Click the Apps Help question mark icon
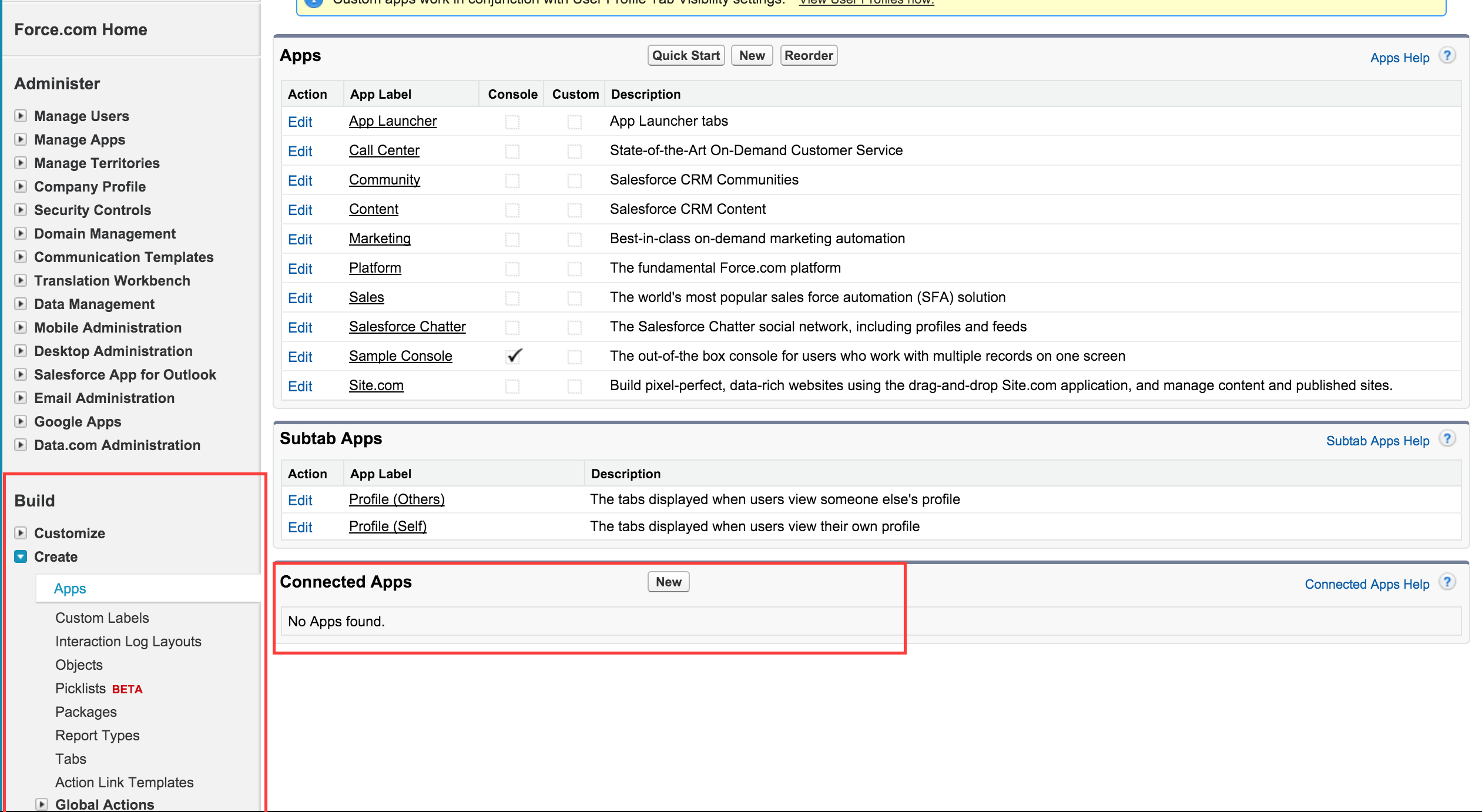Screen dimensions: 1482x812 1447,56
